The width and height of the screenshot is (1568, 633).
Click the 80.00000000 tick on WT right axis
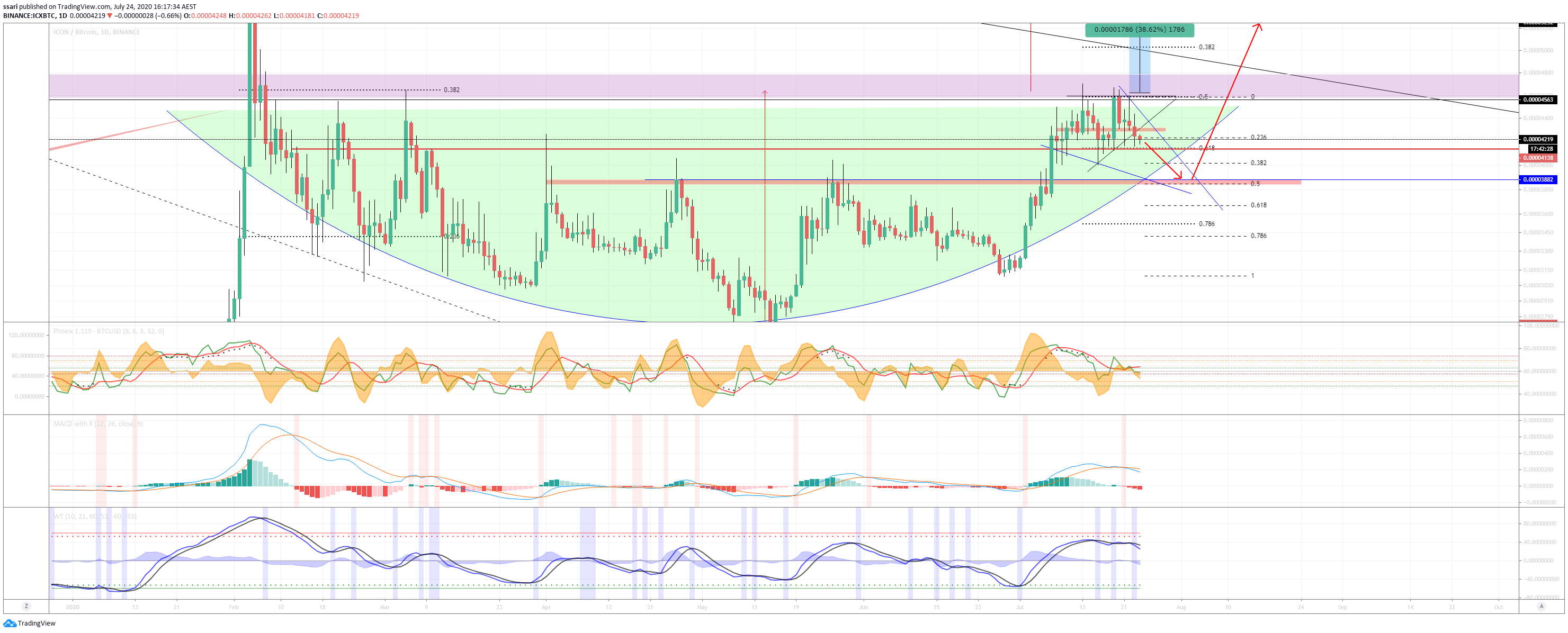[1539, 523]
